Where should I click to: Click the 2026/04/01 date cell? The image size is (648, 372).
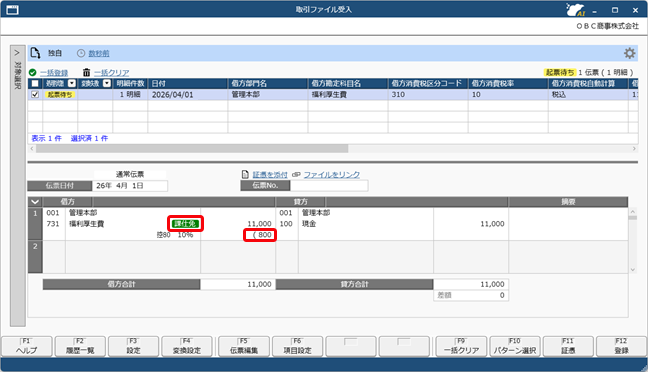pos(188,95)
